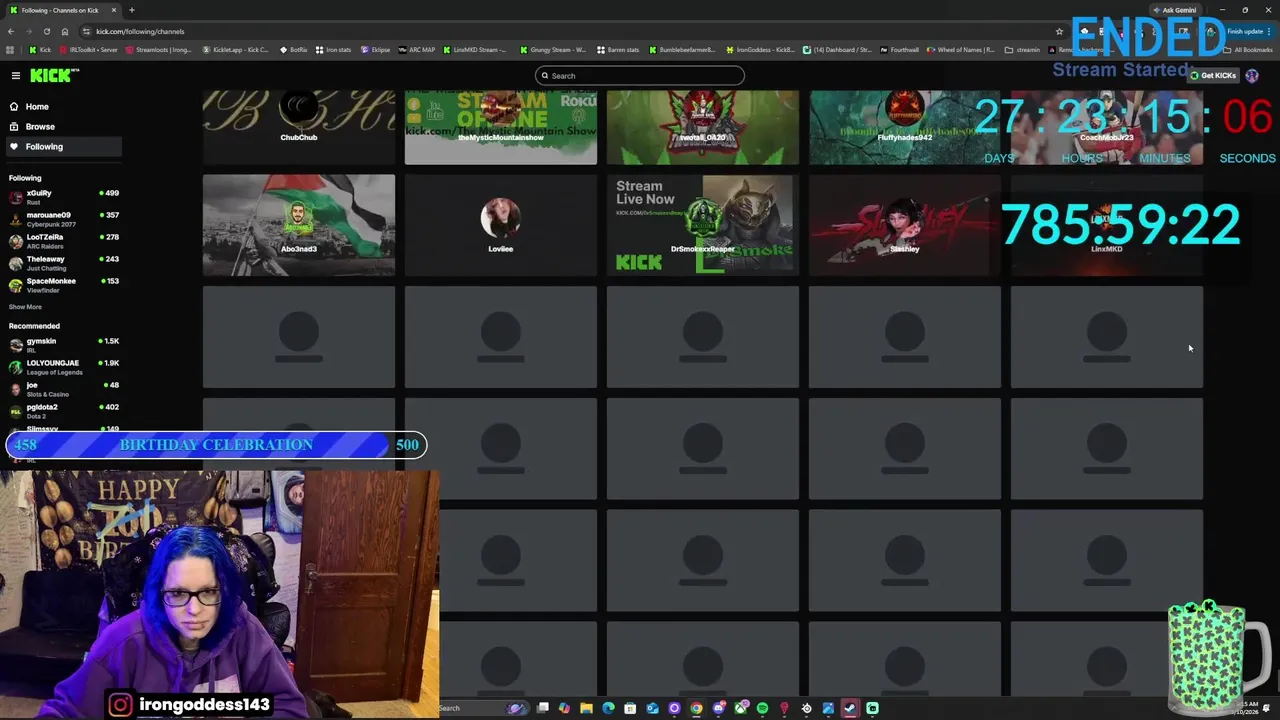
Task: Open ARC MAP bookmark
Action: coord(417,49)
